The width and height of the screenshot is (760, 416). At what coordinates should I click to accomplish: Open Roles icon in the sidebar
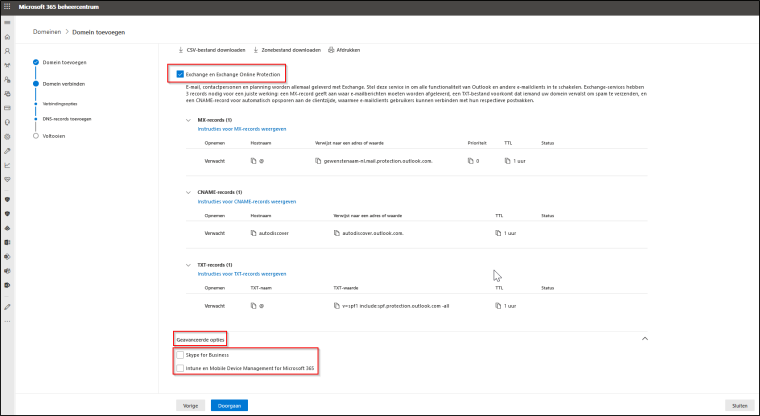click(x=7, y=80)
